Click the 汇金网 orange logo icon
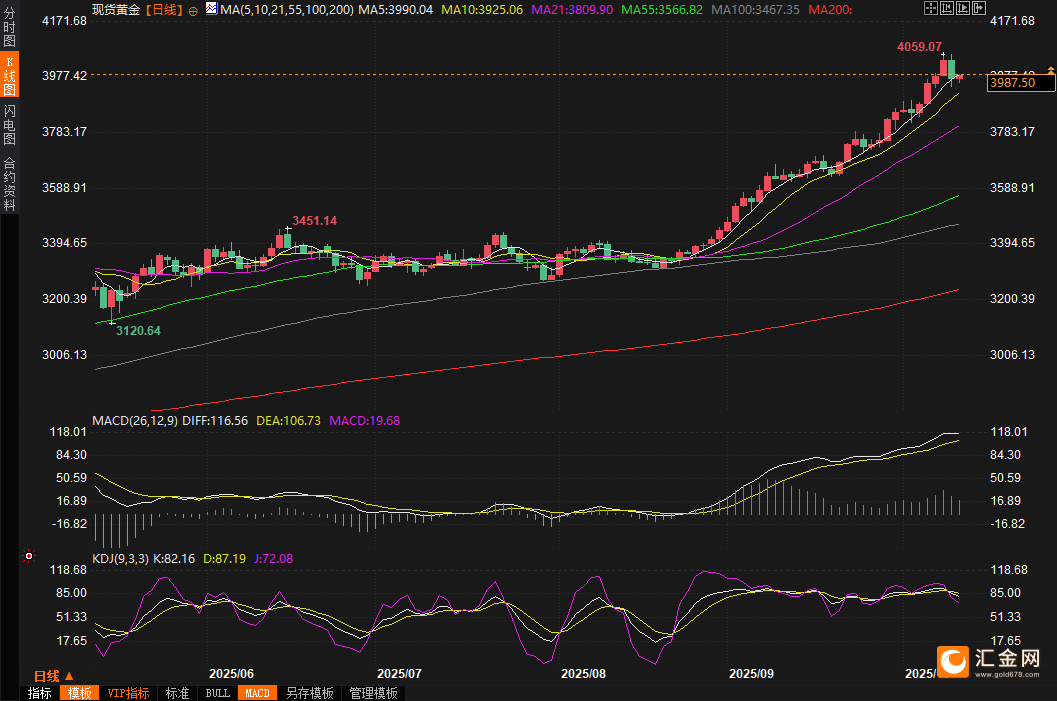1057x701 pixels. pos(953,661)
